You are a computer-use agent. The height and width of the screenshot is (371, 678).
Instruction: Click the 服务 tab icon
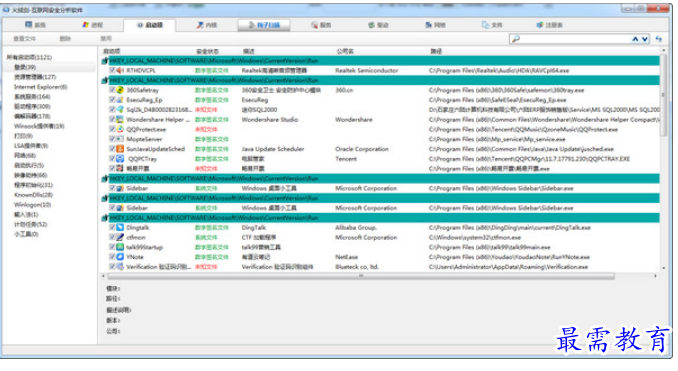314,25
